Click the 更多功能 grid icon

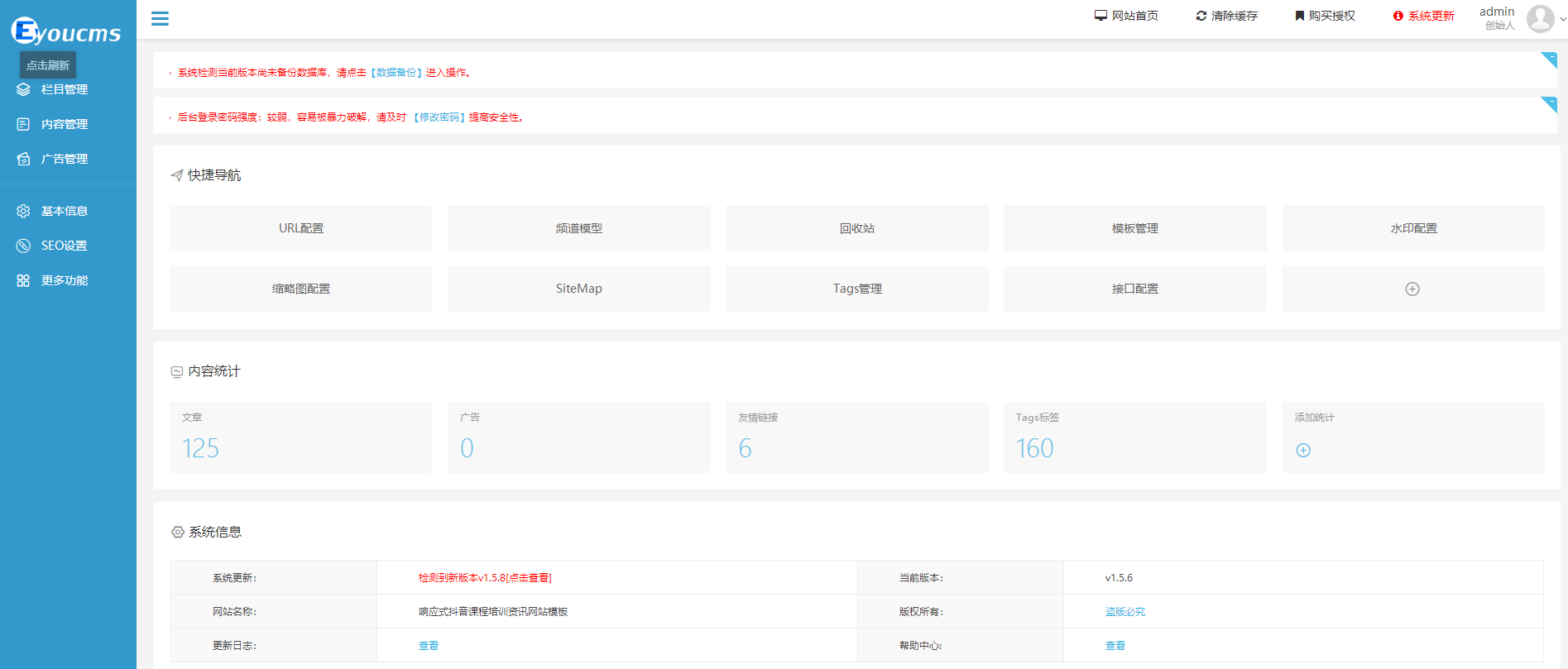click(x=23, y=280)
